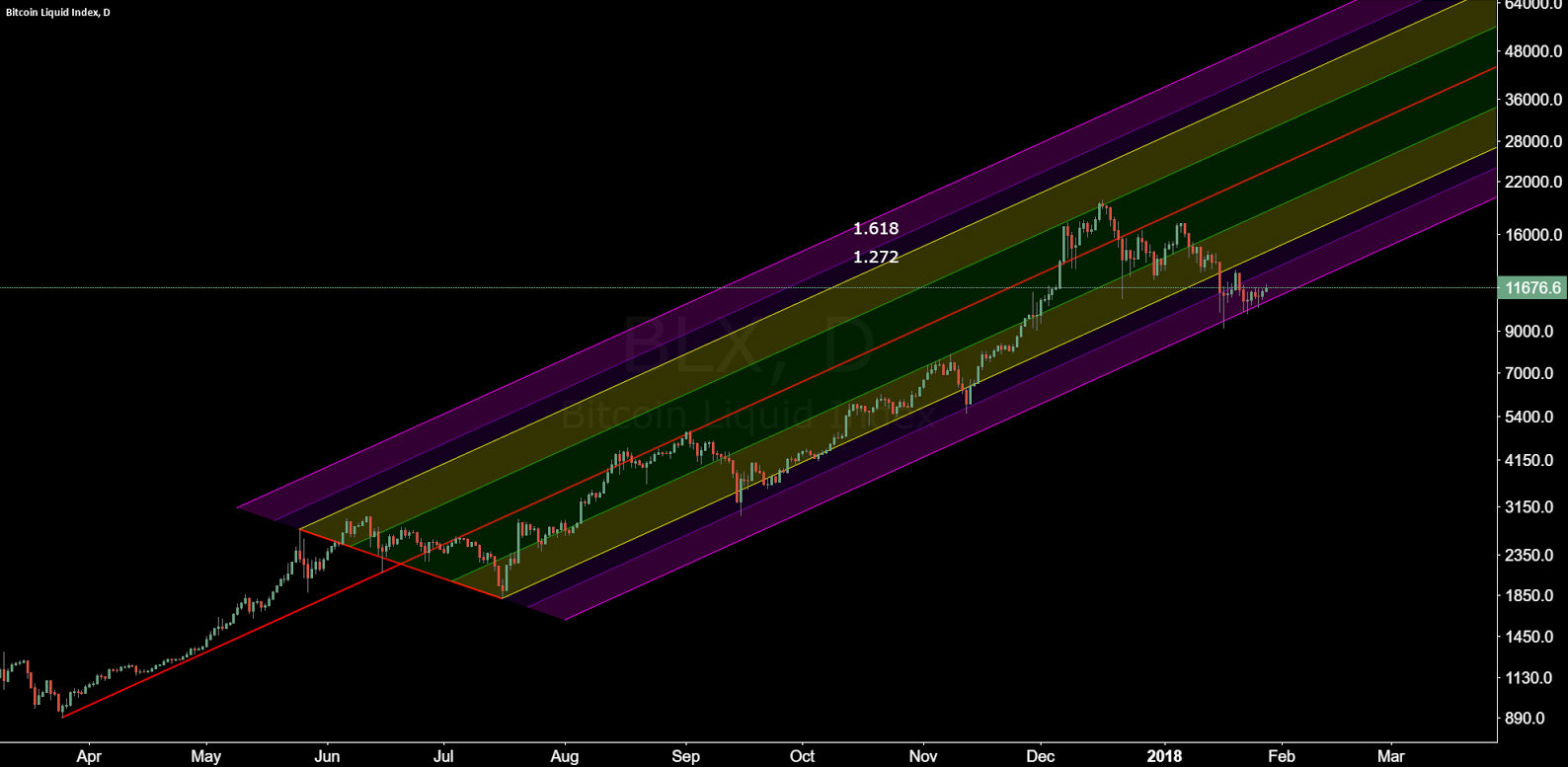Click the Nov label on time axis
Viewport: 1568px width, 767px height.
point(923,757)
